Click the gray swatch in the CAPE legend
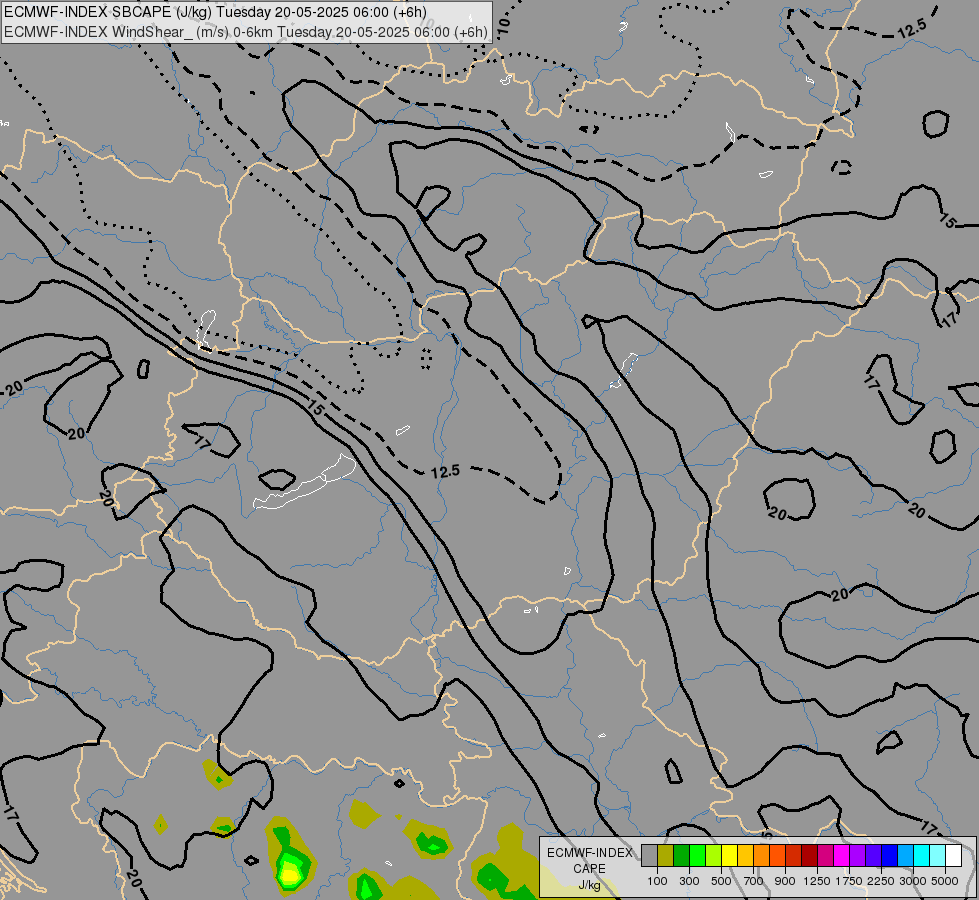 tap(649, 855)
